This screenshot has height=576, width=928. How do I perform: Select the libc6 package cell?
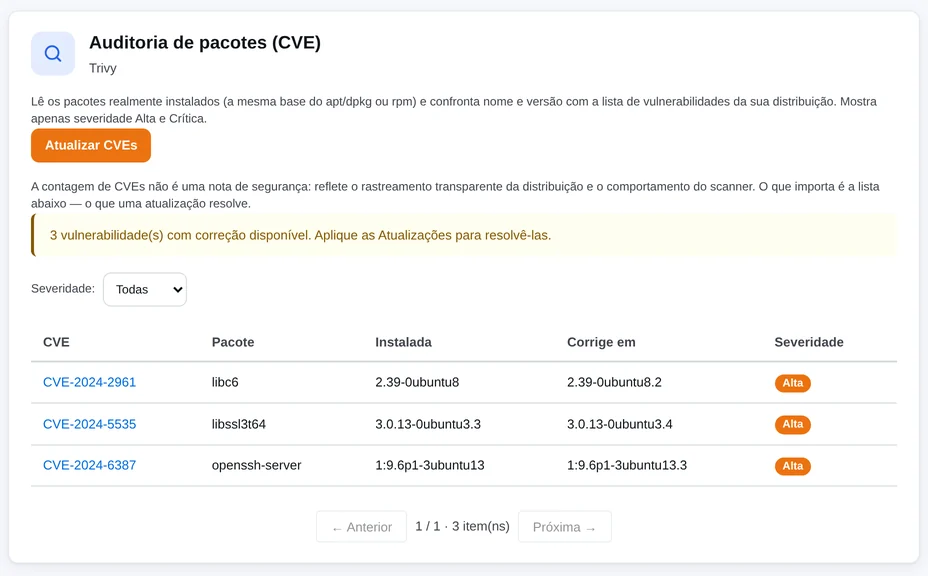[225, 382]
